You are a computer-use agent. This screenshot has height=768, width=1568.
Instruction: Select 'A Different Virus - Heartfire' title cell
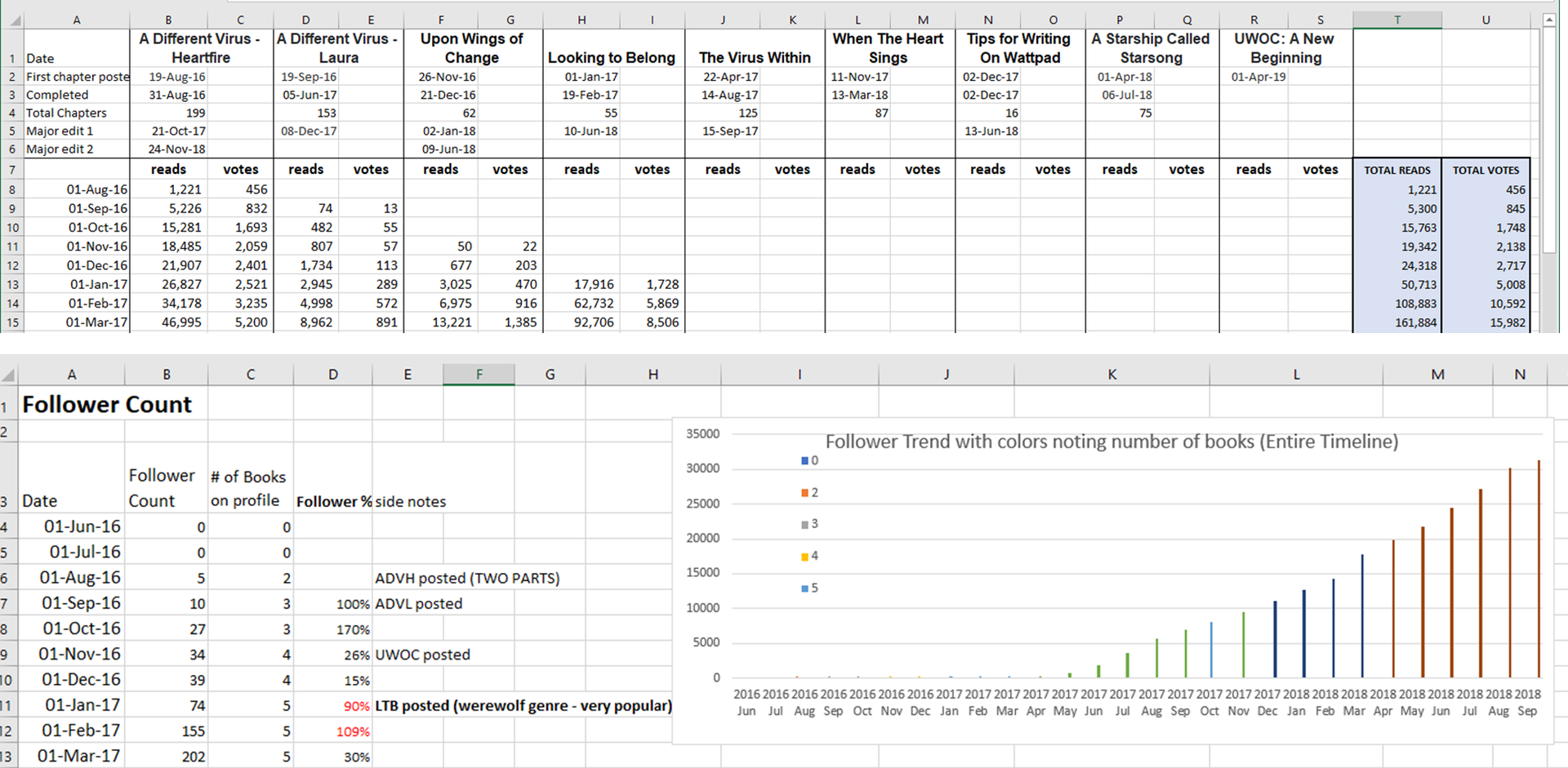(x=201, y=48)
